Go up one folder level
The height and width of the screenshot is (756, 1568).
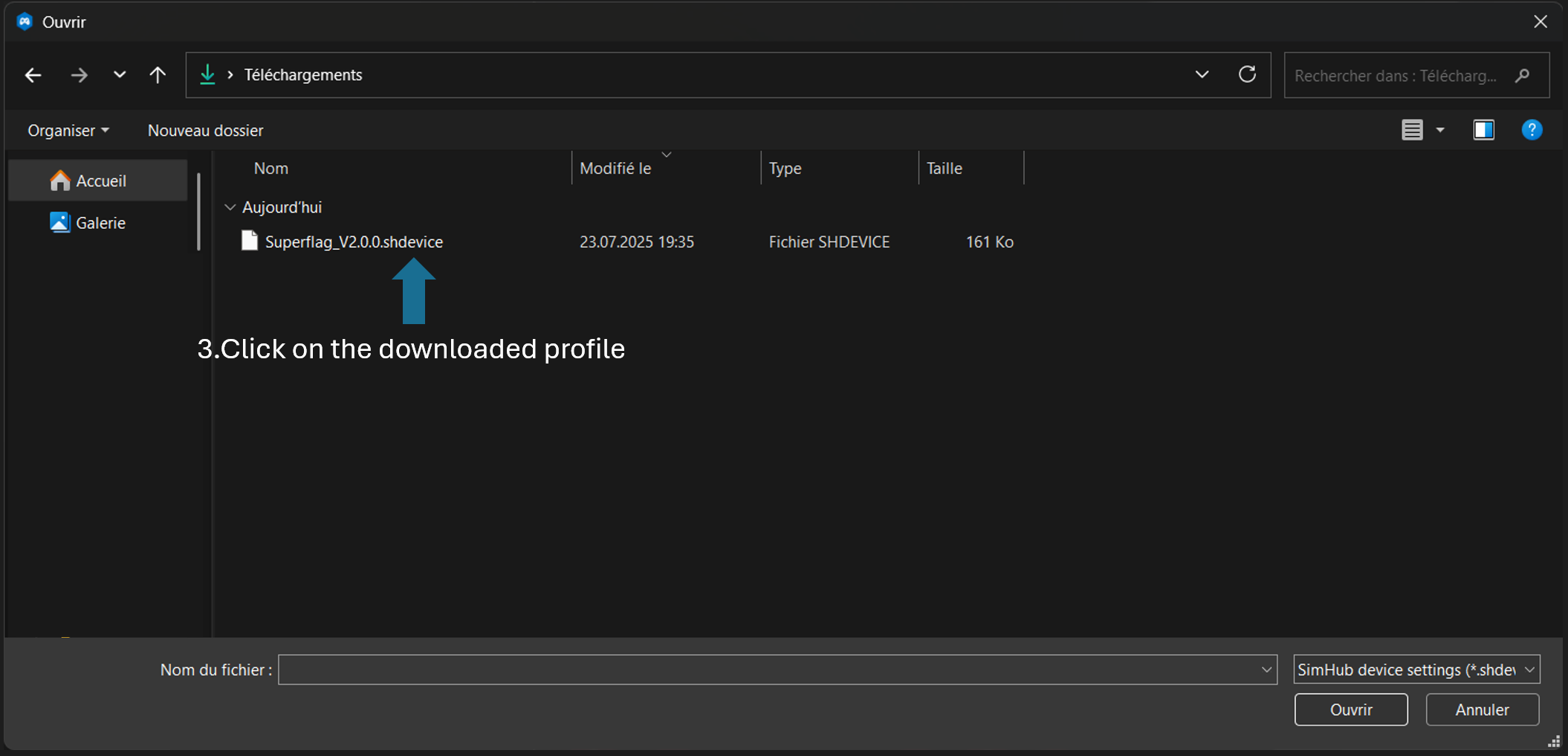[158, 75]
